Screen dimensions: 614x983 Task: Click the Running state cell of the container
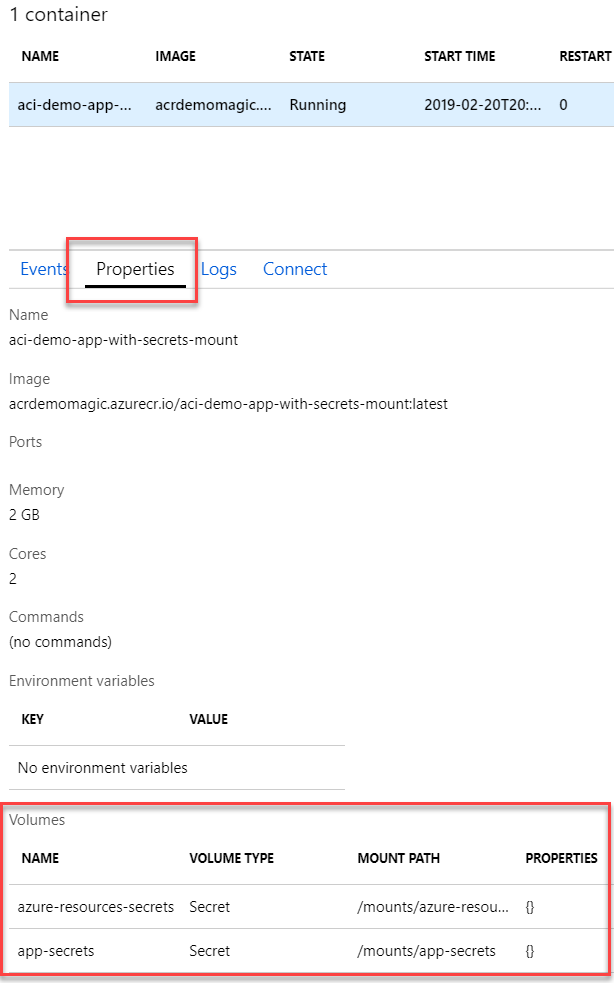[318, 104]
